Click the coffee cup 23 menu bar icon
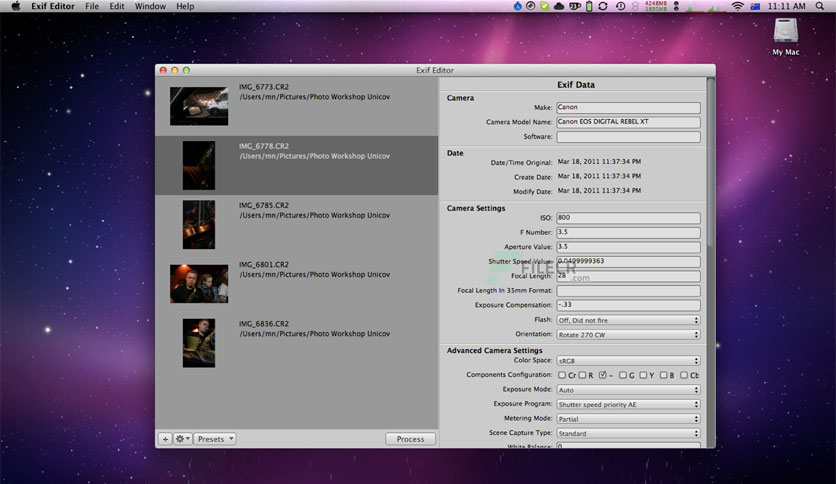This screenshot has height=484, width=836. click(575, 6)
